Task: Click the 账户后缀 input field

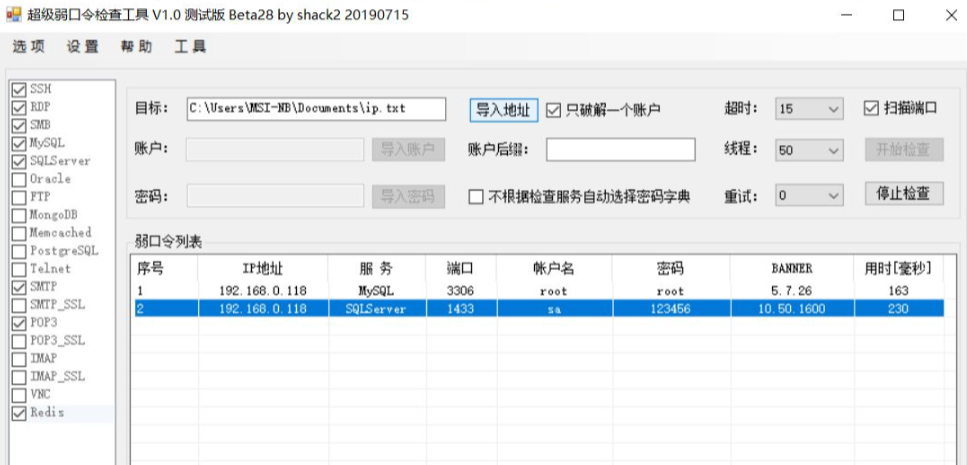Action: [x=620, y=150]
